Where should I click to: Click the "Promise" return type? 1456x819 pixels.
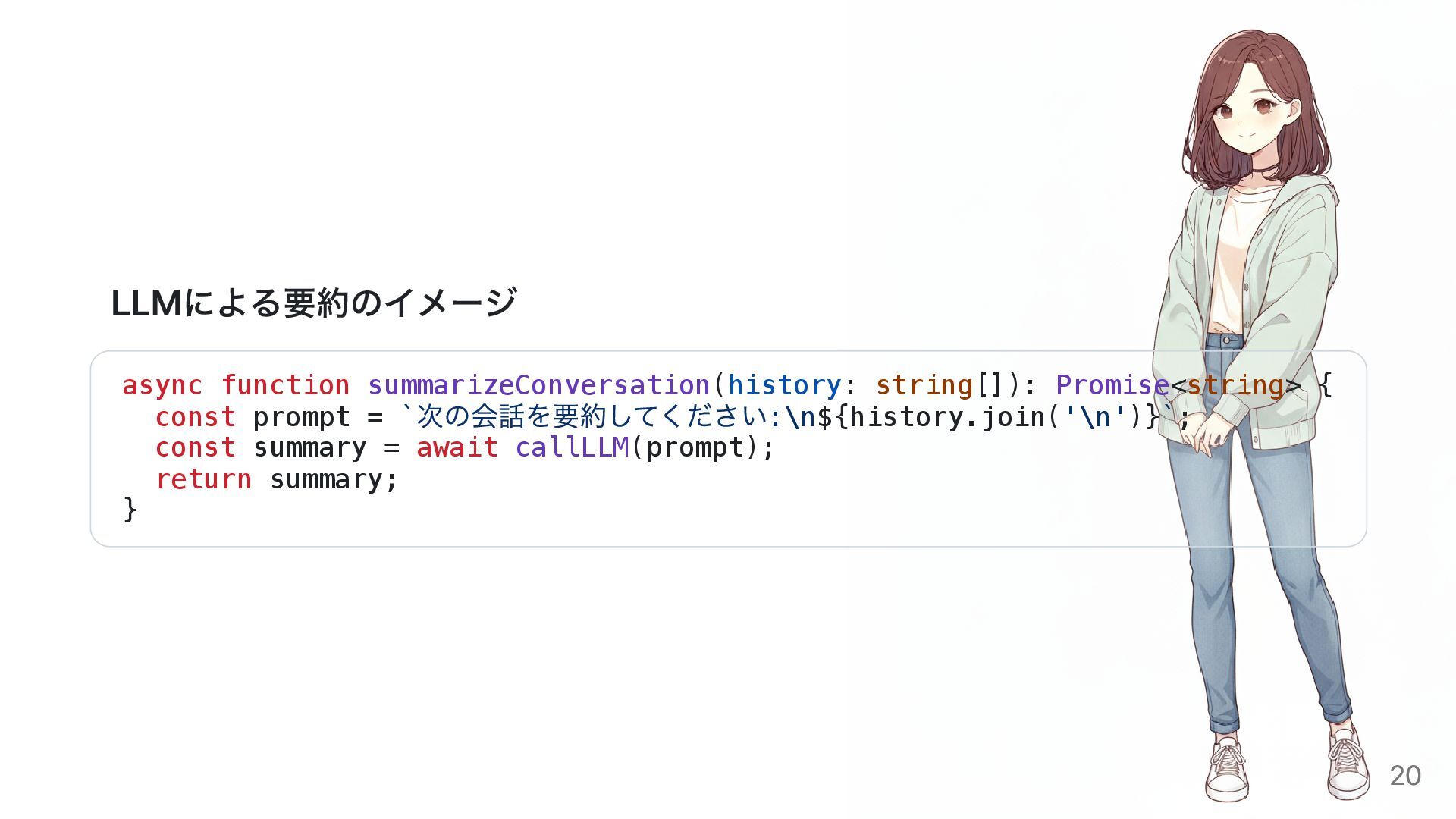click(x=1112, y=385)
